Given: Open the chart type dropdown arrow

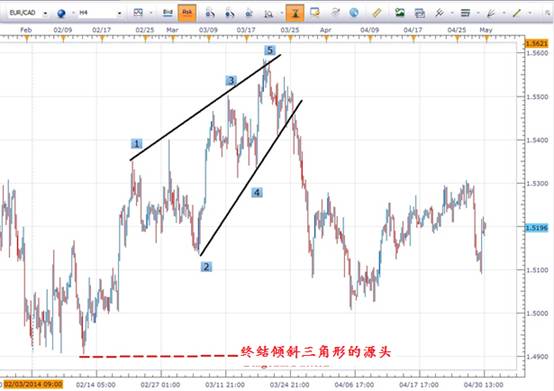Looking at the screenshot, I should (151, 13).
